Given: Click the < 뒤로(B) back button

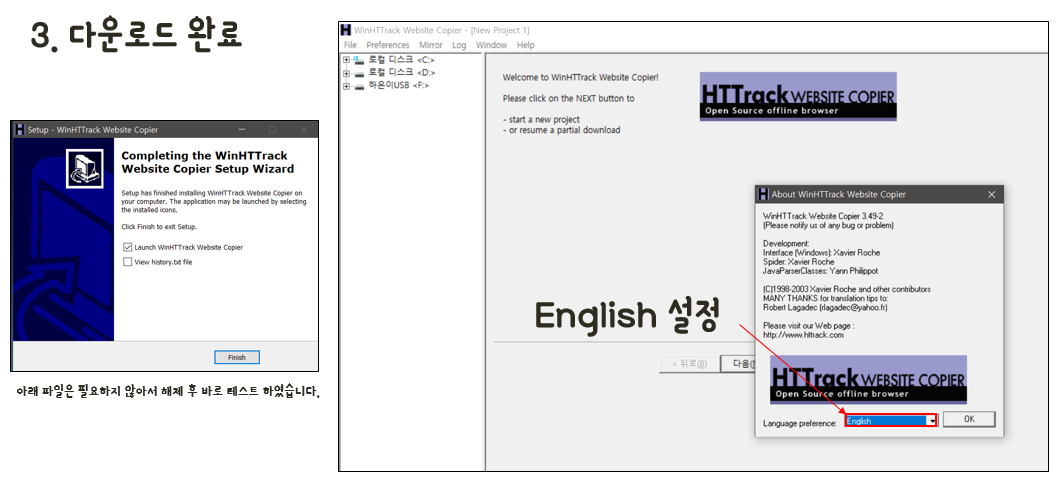Looking at the screenshot, I should click(689, 364).
